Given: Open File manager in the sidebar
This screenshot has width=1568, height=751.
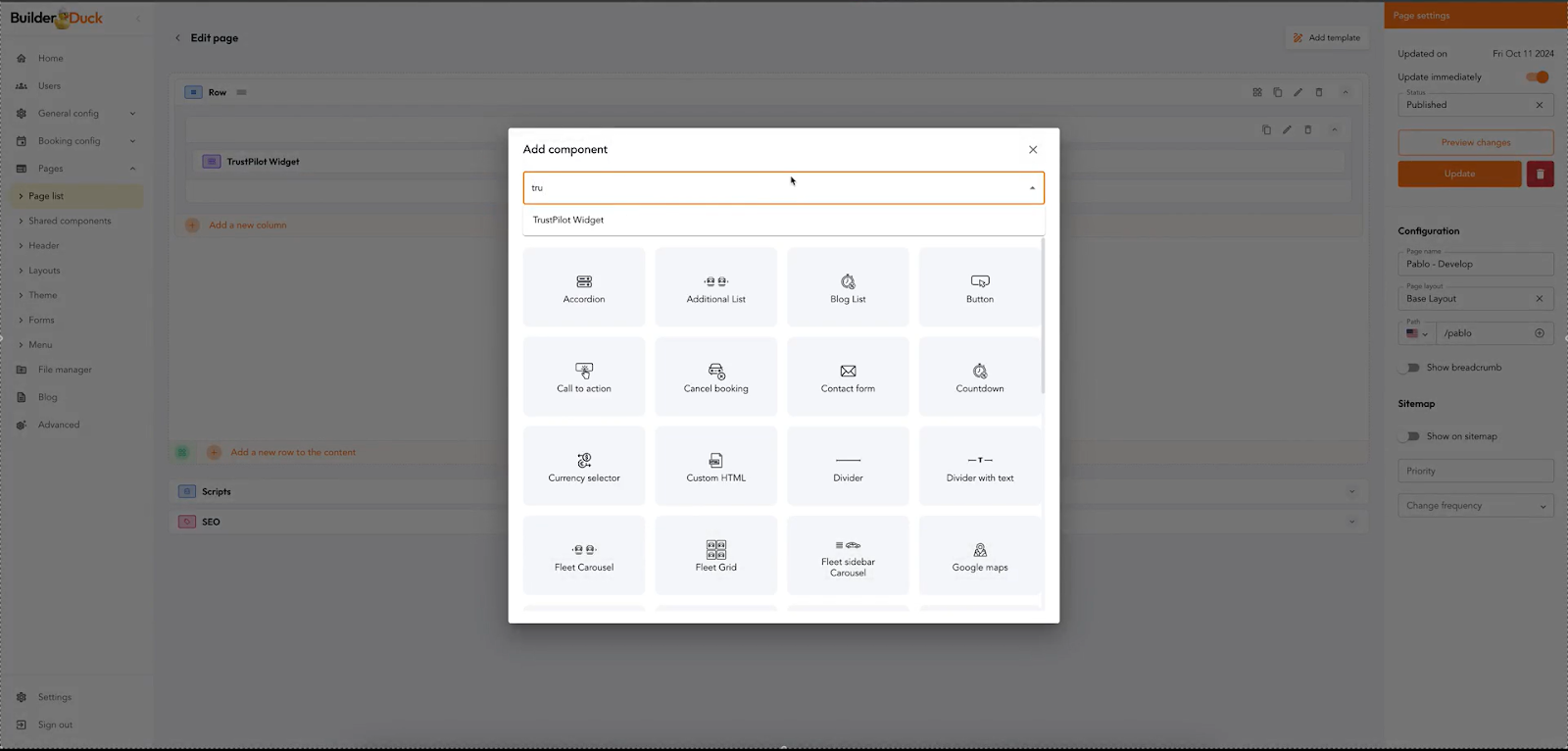Looking at the screenshot, I should (x=65, y=370).
